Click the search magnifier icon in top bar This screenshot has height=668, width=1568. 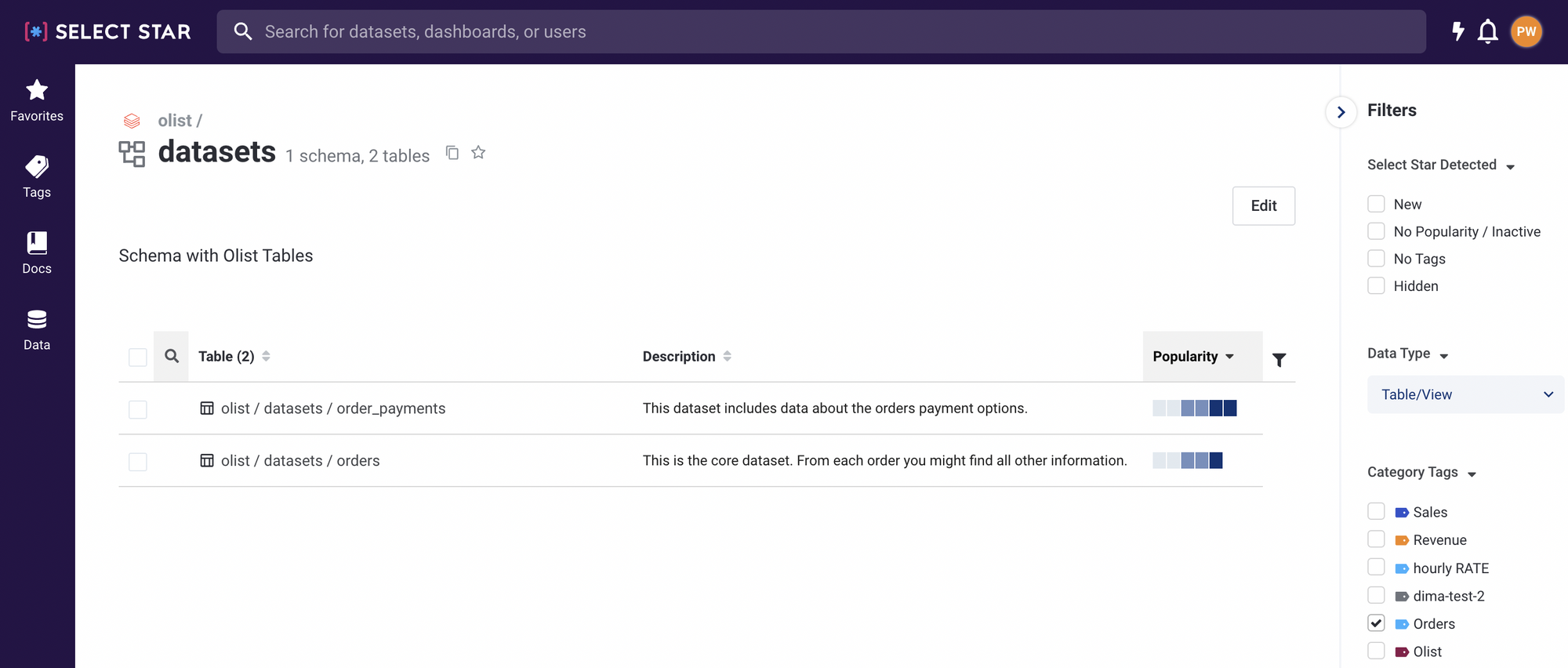tap(243, 31)
